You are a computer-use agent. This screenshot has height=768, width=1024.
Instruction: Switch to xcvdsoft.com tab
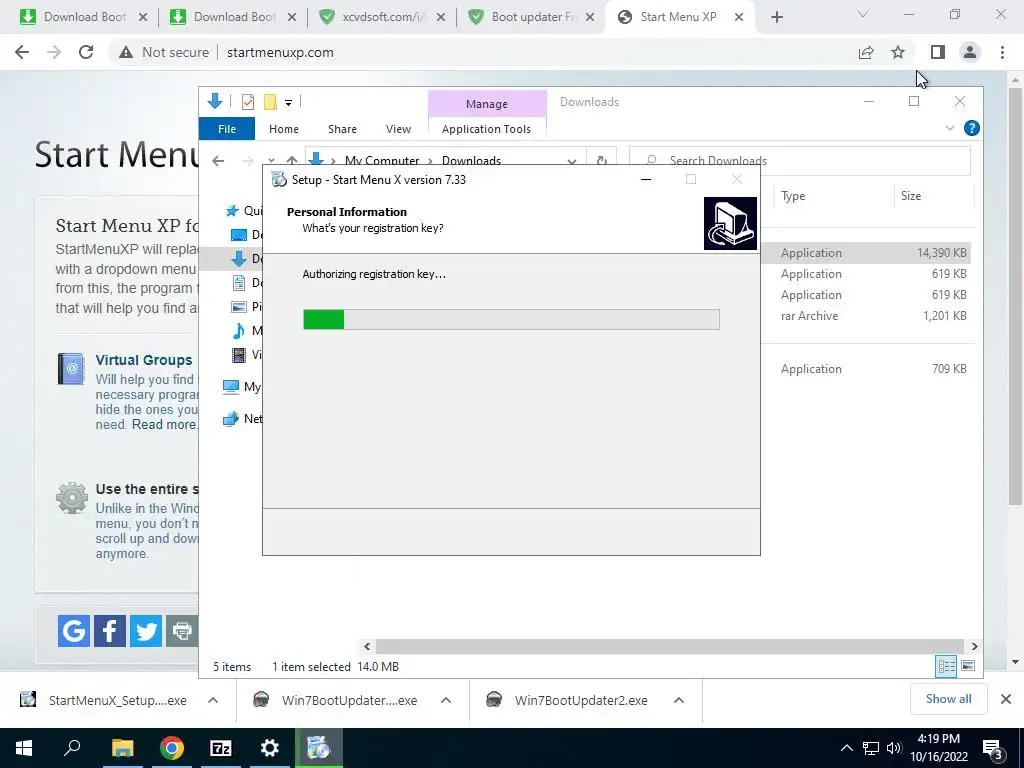(x=383, y=17)
